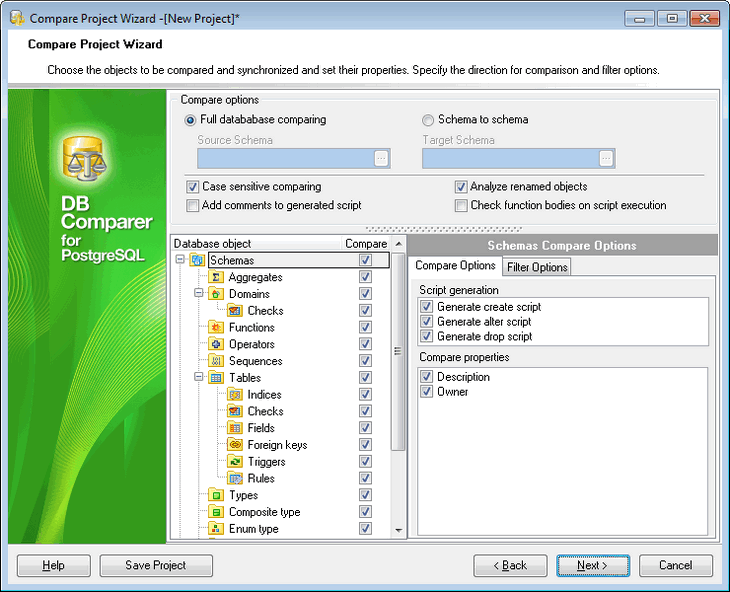Click the Schemas folder icon in tree
730x592 pixels.
click(197, 260)
